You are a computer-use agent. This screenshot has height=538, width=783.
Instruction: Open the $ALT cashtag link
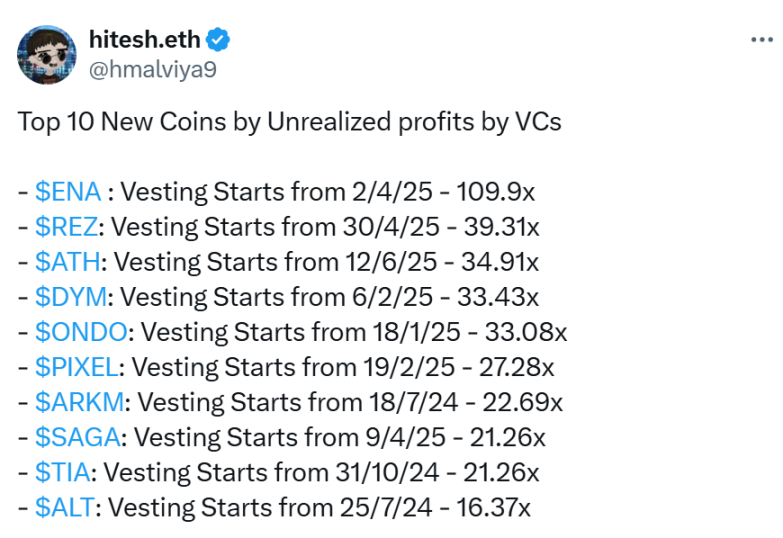click(66, 507)
